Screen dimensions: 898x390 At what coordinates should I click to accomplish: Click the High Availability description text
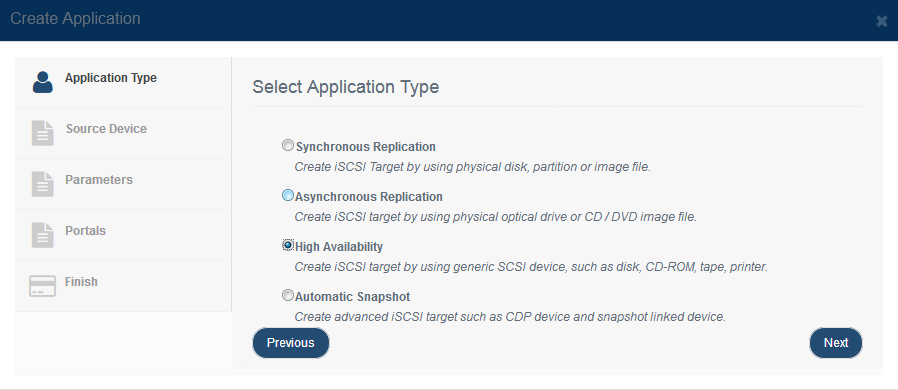[531, 267]
